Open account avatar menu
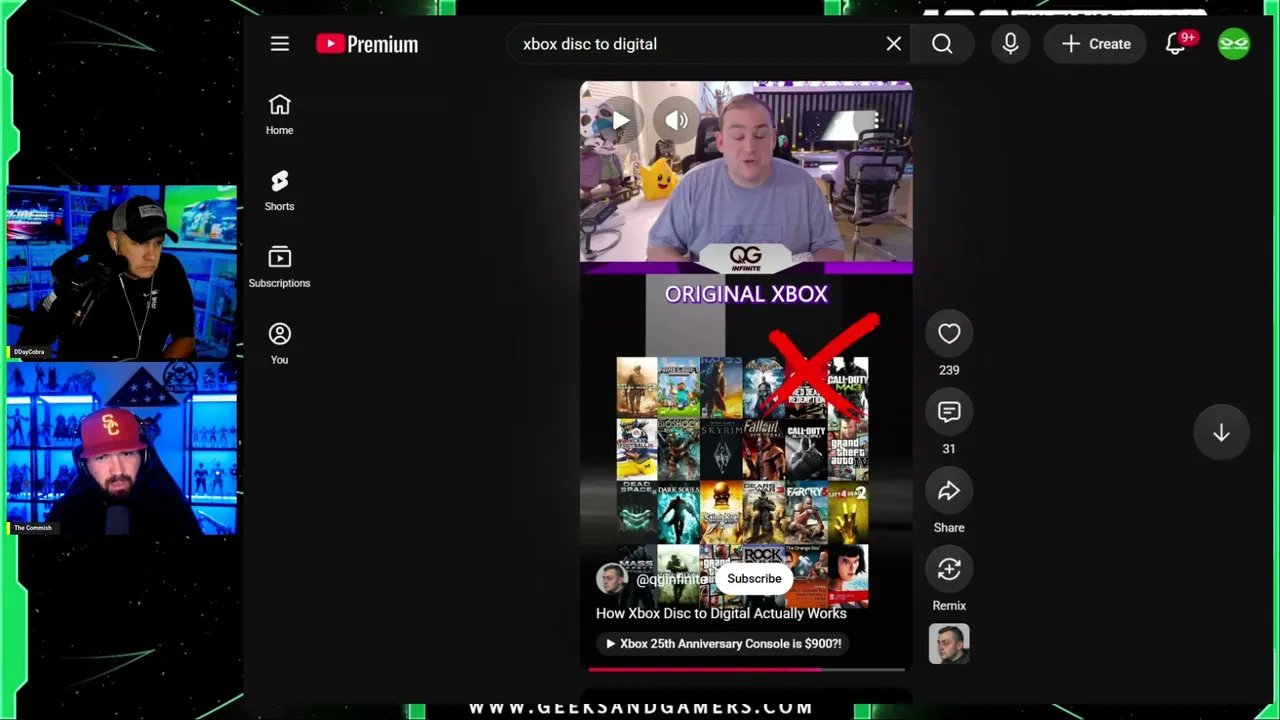Image resolution: width=1280 pixels, height=720 pixels. click(x=1234, y=44)
